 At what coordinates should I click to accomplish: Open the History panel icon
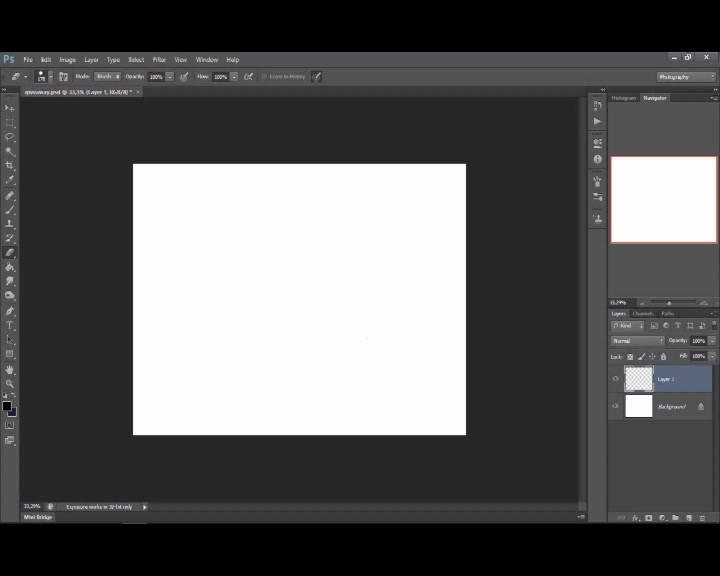tap(597, 106)
